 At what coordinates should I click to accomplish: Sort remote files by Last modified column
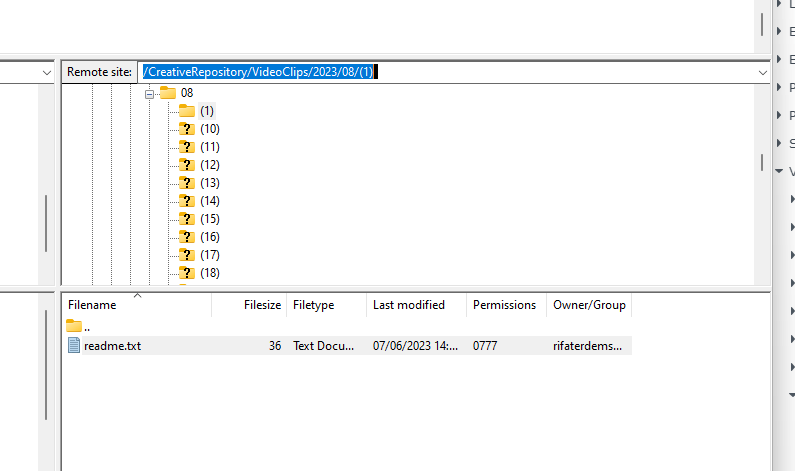pyautogui.click(x=416, y=305)
